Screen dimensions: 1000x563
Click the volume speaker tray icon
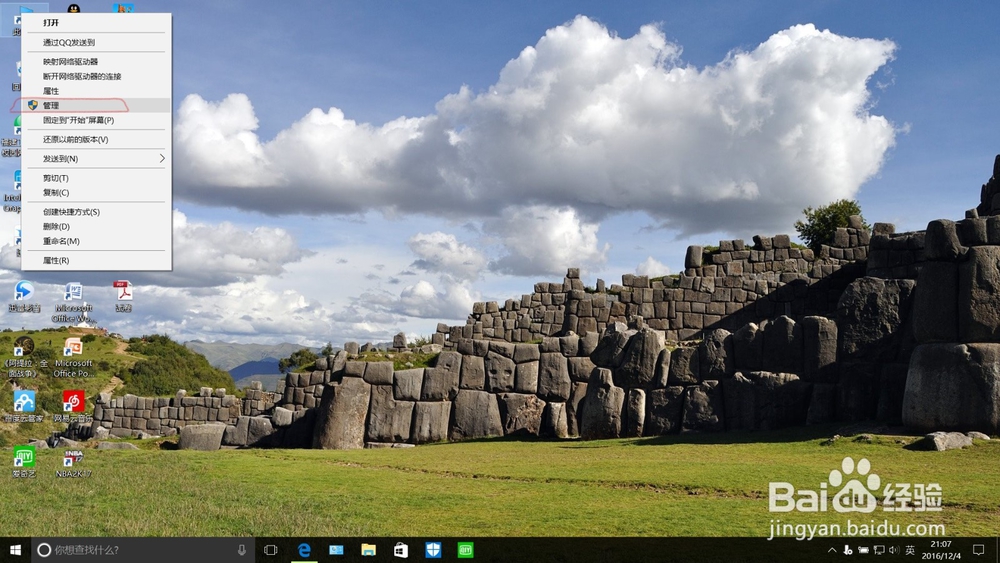(x=893, y=550)
